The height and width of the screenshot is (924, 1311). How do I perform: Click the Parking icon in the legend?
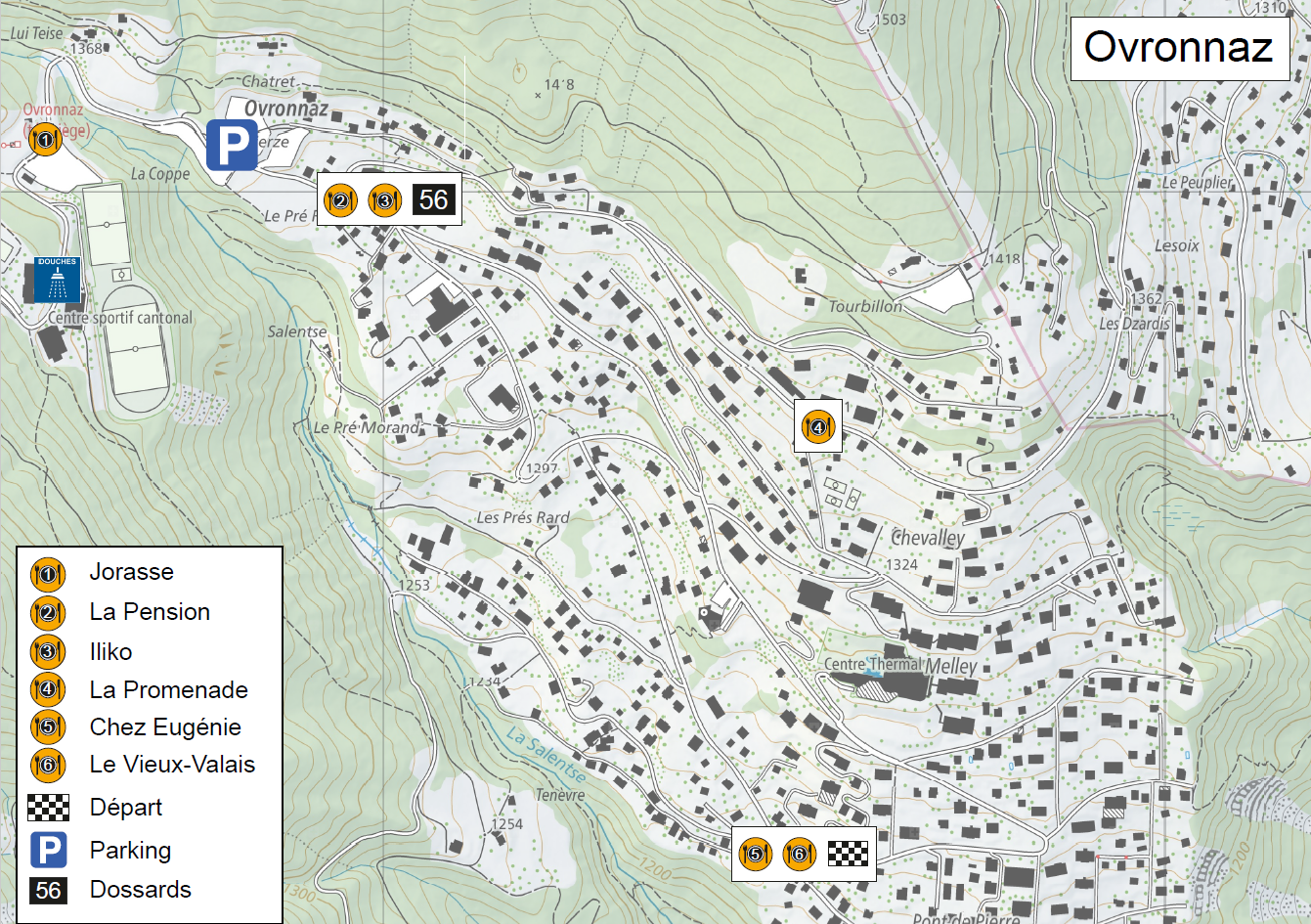(x=48, y=850)
